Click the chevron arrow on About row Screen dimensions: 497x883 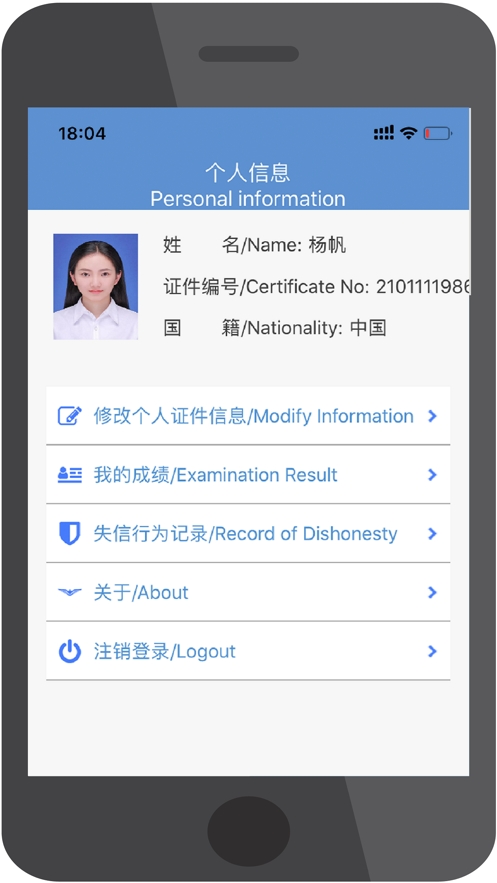(x=432, y=592)
